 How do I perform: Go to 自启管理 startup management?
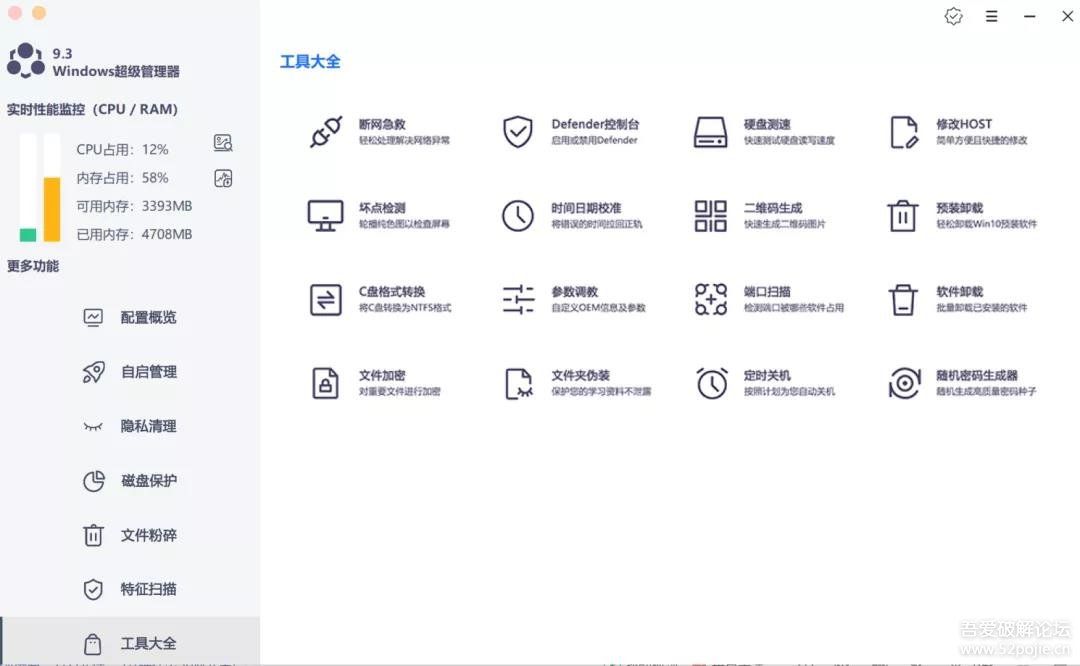click(x=148, y=372)
